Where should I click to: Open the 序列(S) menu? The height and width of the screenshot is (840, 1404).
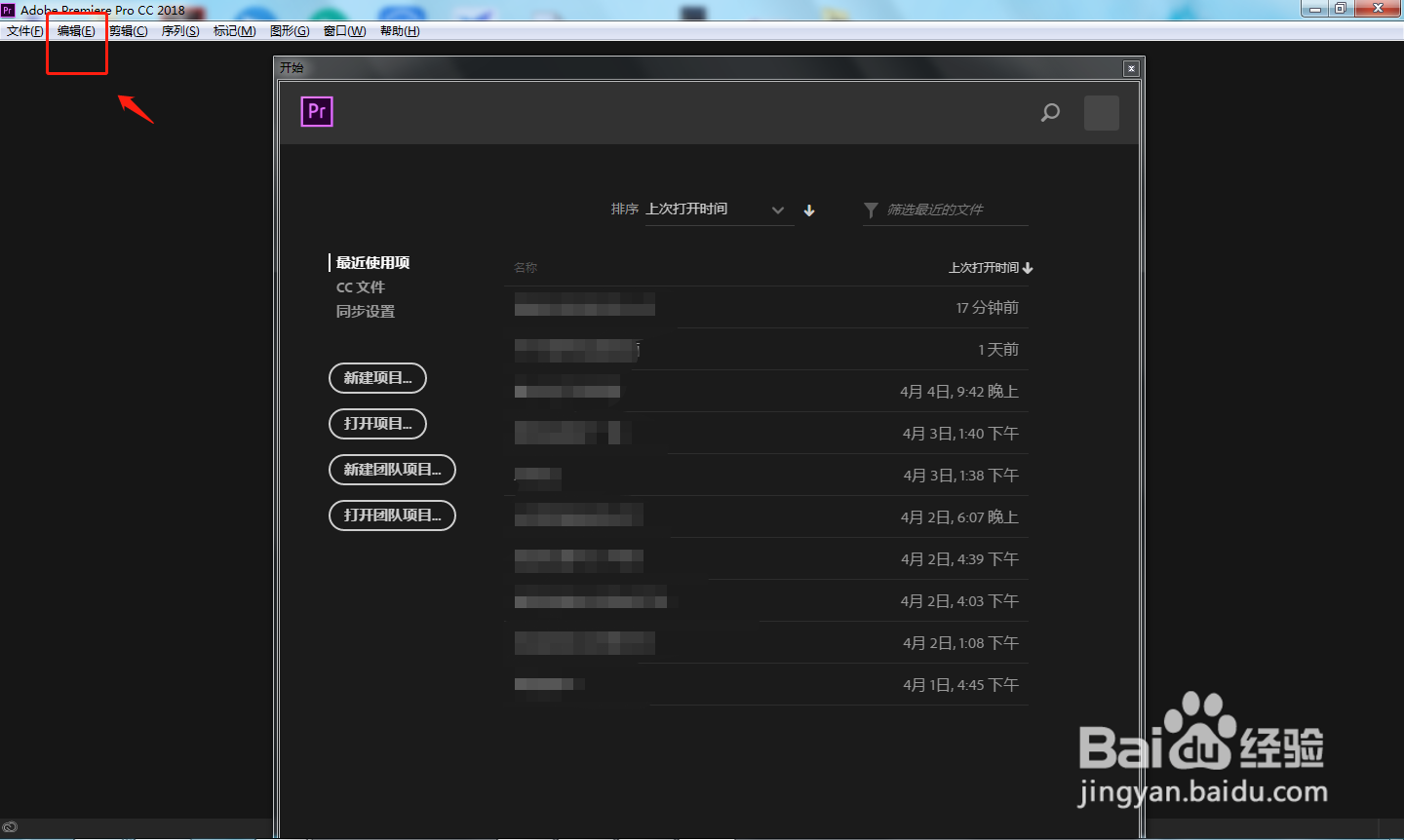point(180,31)
